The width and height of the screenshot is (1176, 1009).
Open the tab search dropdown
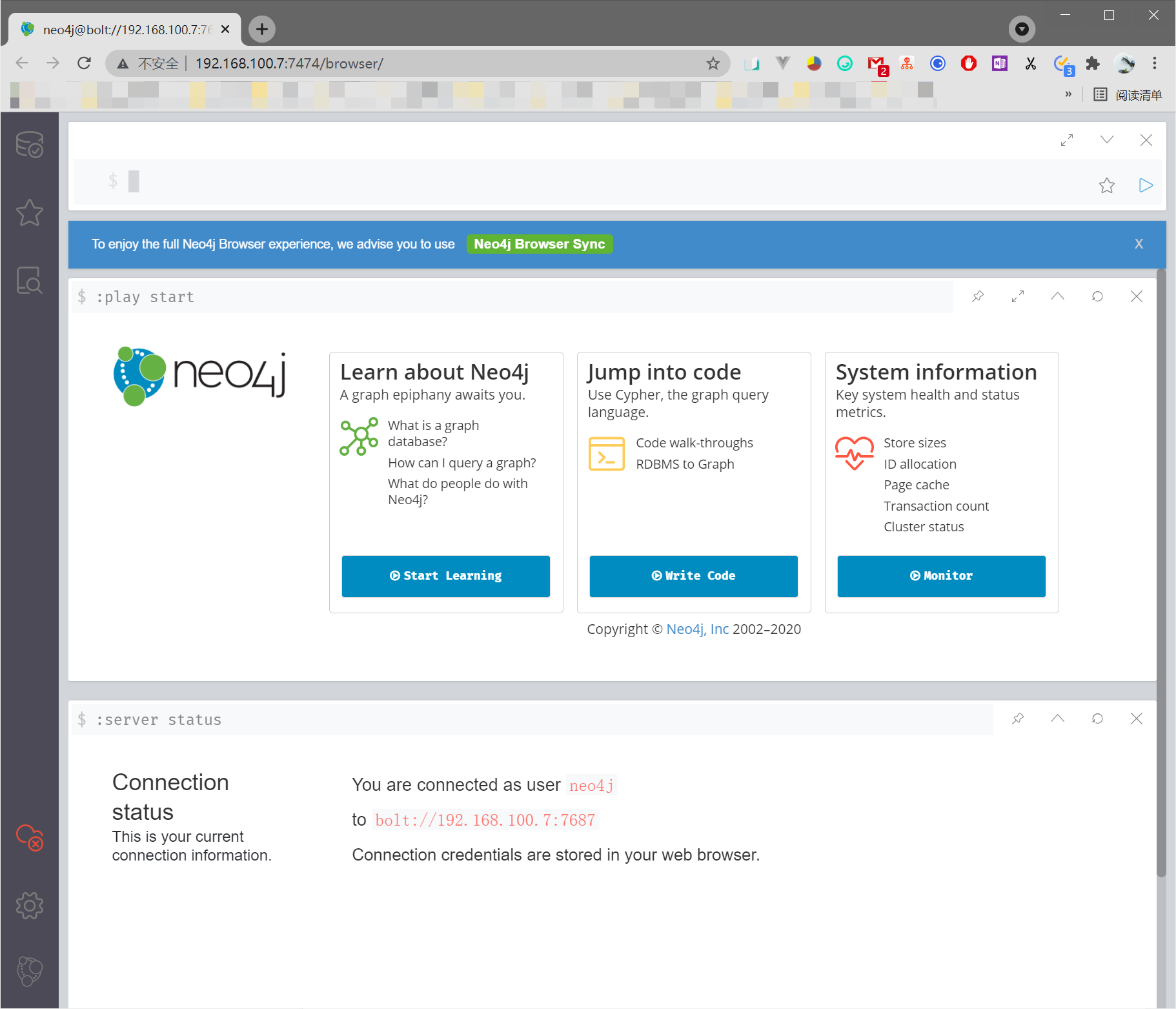coord(1022,29)
